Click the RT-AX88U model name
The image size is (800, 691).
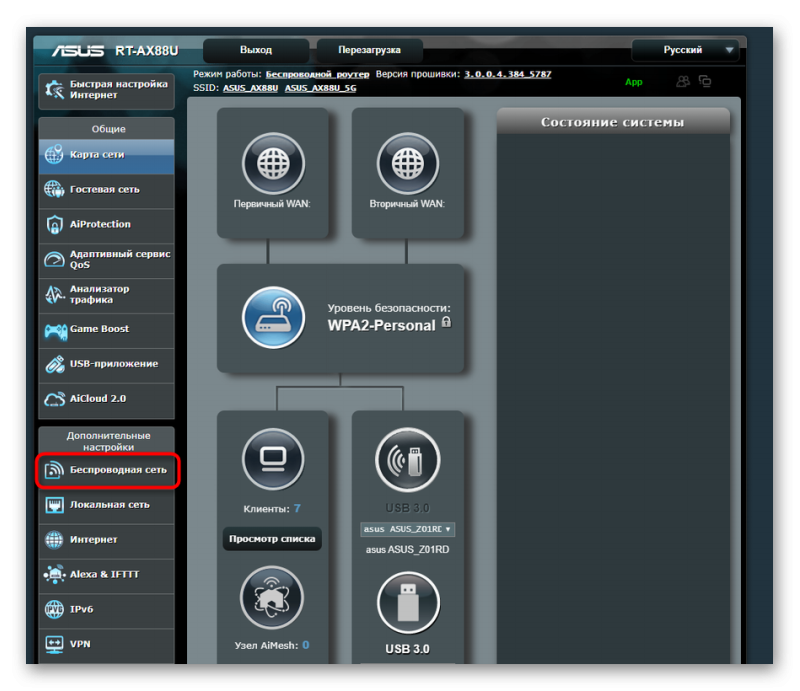(147, 51)
